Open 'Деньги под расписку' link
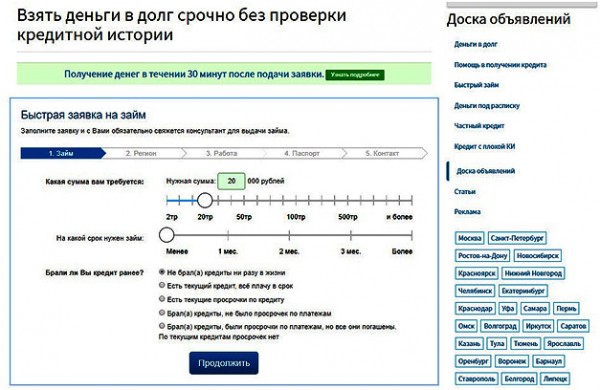This screenshot has width=600, height=390. 487,106
